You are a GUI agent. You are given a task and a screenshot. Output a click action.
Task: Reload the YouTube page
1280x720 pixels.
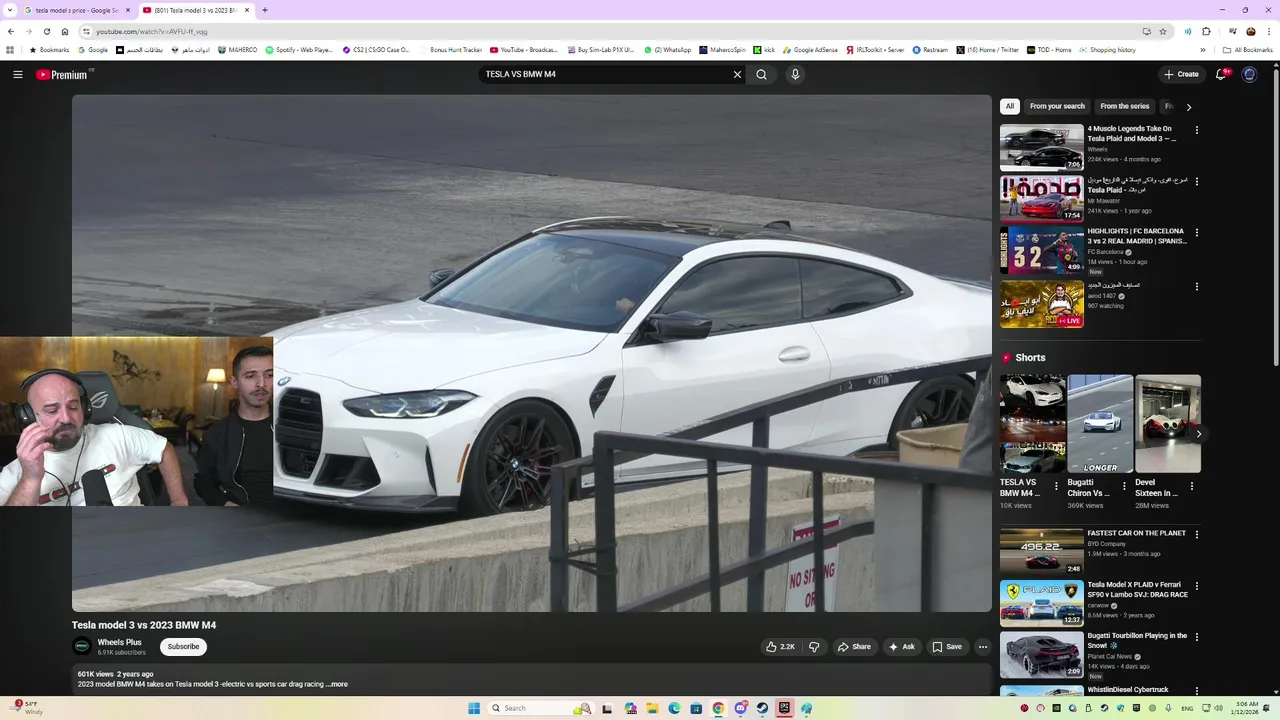pos(47,31)
